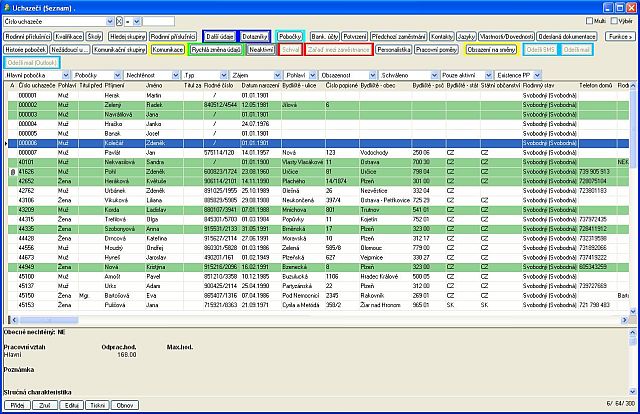
Task: Expand the Pouze aktivní filter dropdown
Action: click(x=488, y=75)
